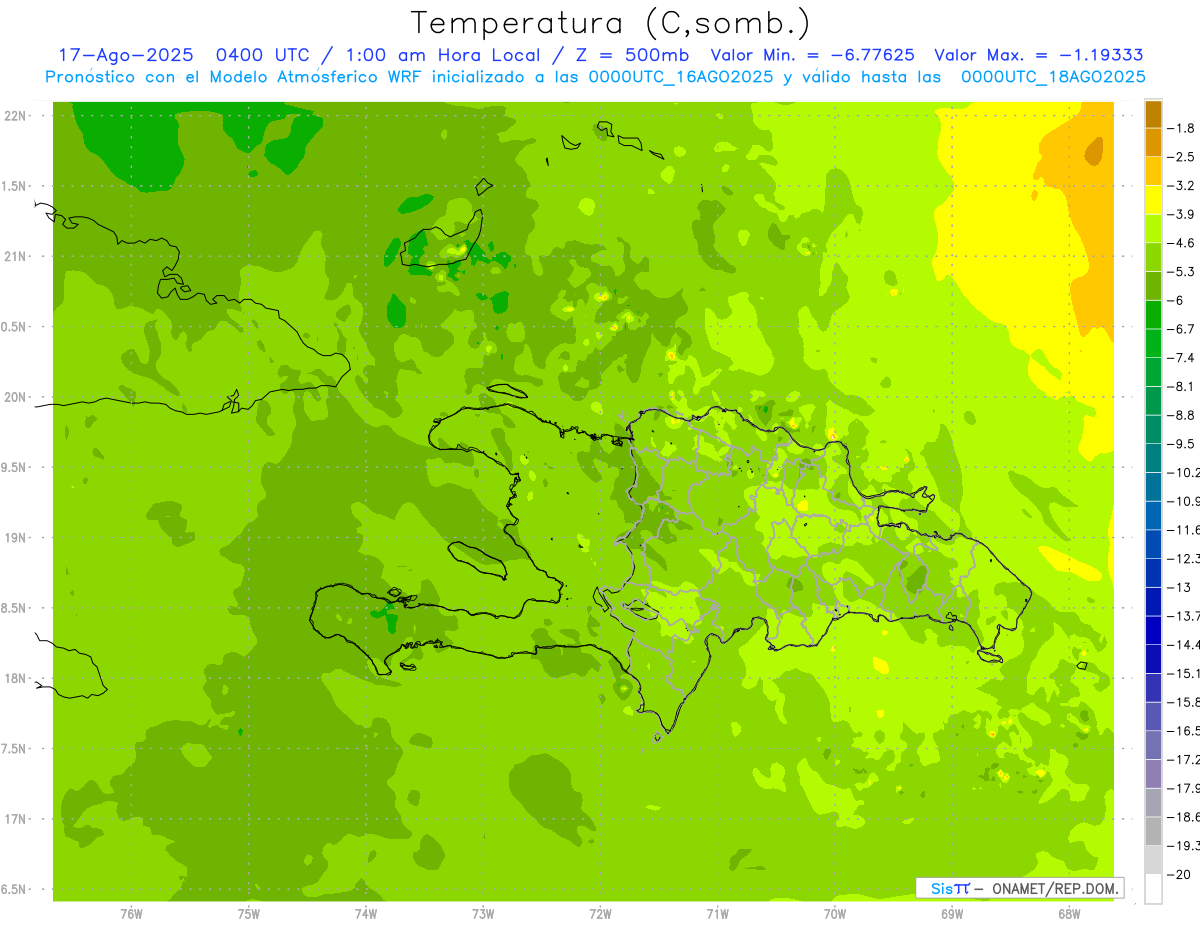
Task: Click the 18N latitude label
Action: (17, 678)
